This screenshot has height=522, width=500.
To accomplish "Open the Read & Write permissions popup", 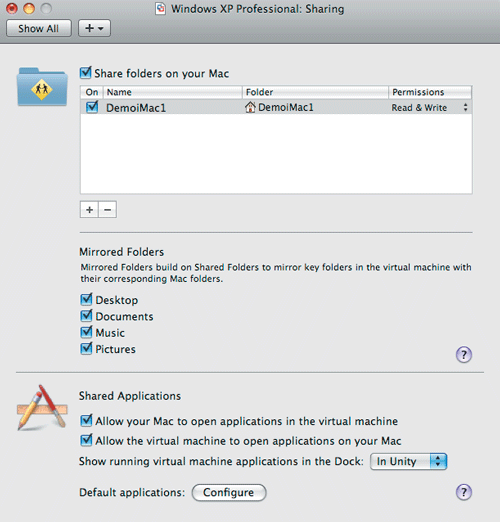I will pyautogui.click(x=430, y=107).
